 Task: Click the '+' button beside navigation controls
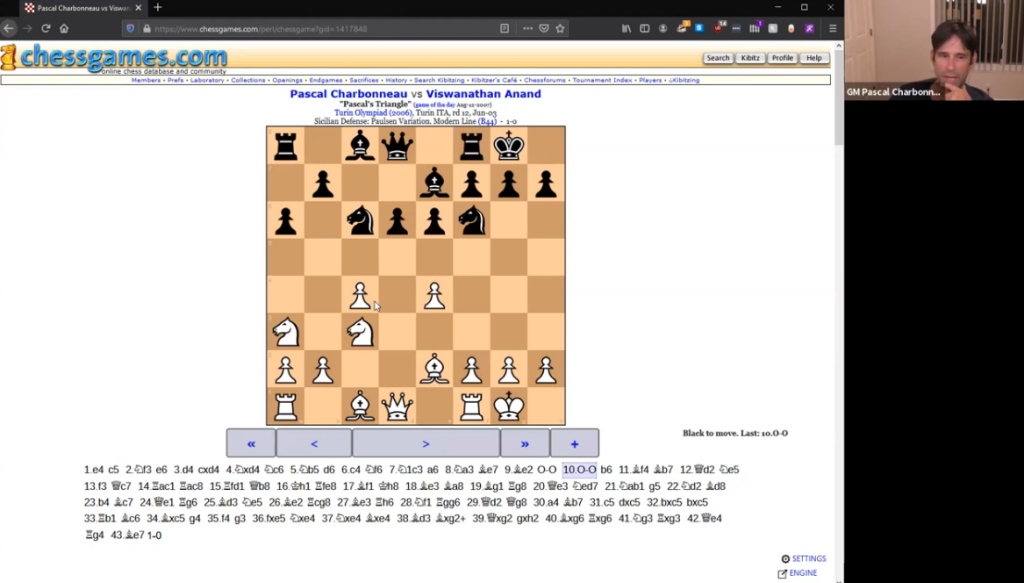(x=574, y=443)
